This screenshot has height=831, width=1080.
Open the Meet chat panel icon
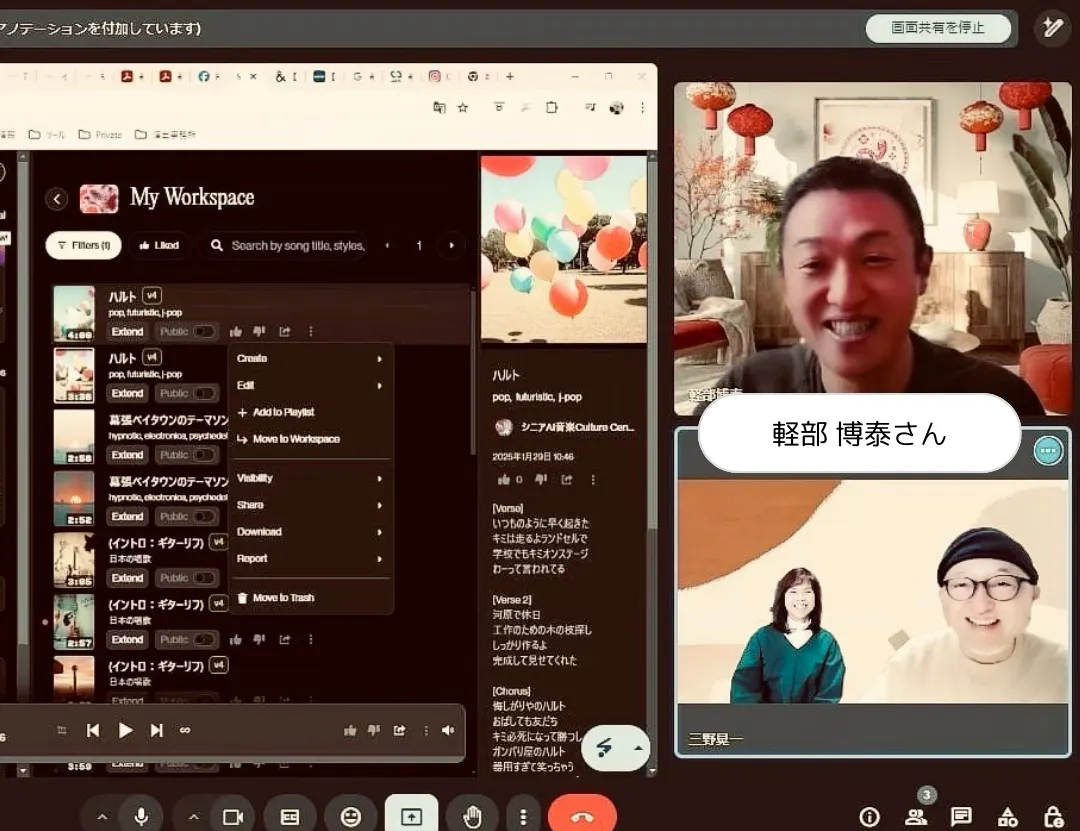tap(961, 816)
